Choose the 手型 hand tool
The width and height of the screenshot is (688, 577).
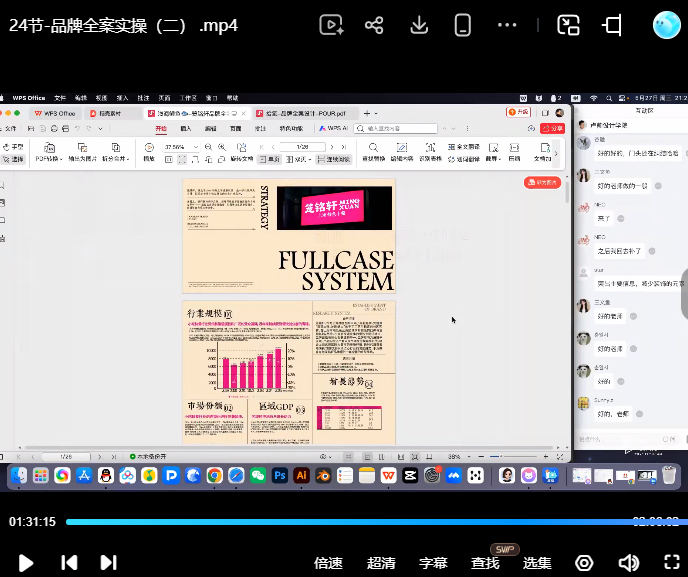tap(13, 147)
